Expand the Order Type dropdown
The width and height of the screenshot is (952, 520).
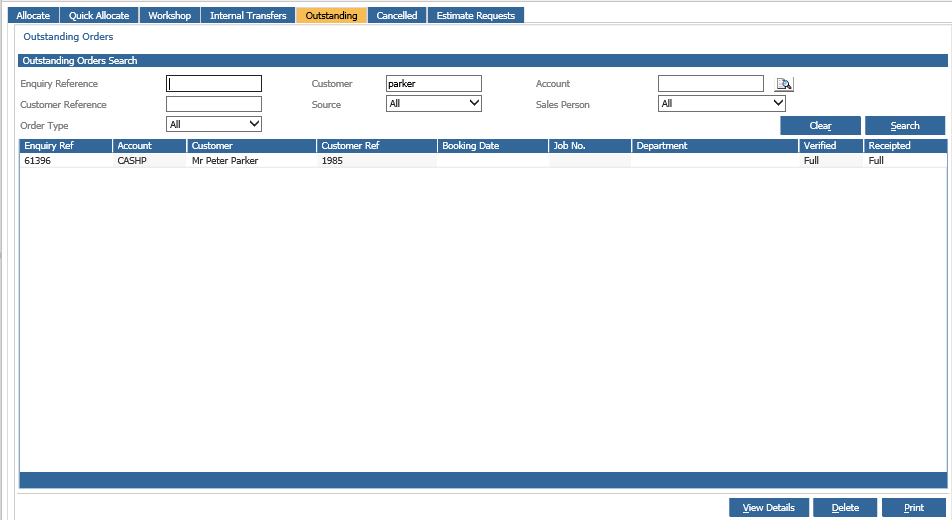214,124
